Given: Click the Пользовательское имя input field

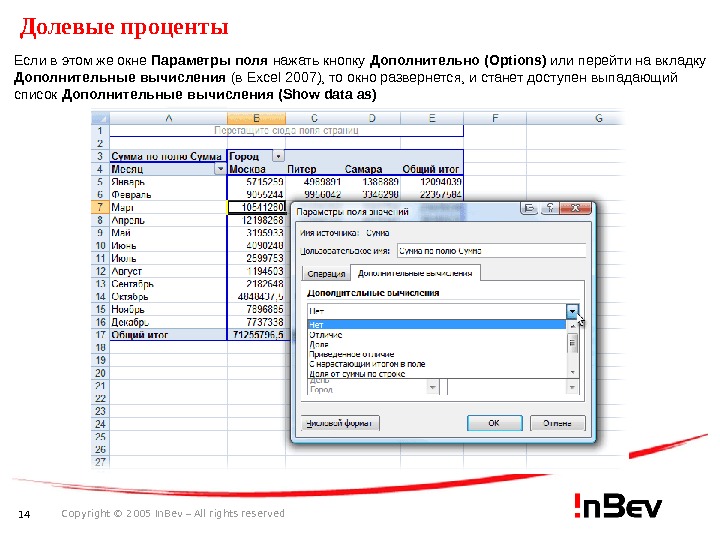Looking at the screenshot, I should tap(491, 251).
